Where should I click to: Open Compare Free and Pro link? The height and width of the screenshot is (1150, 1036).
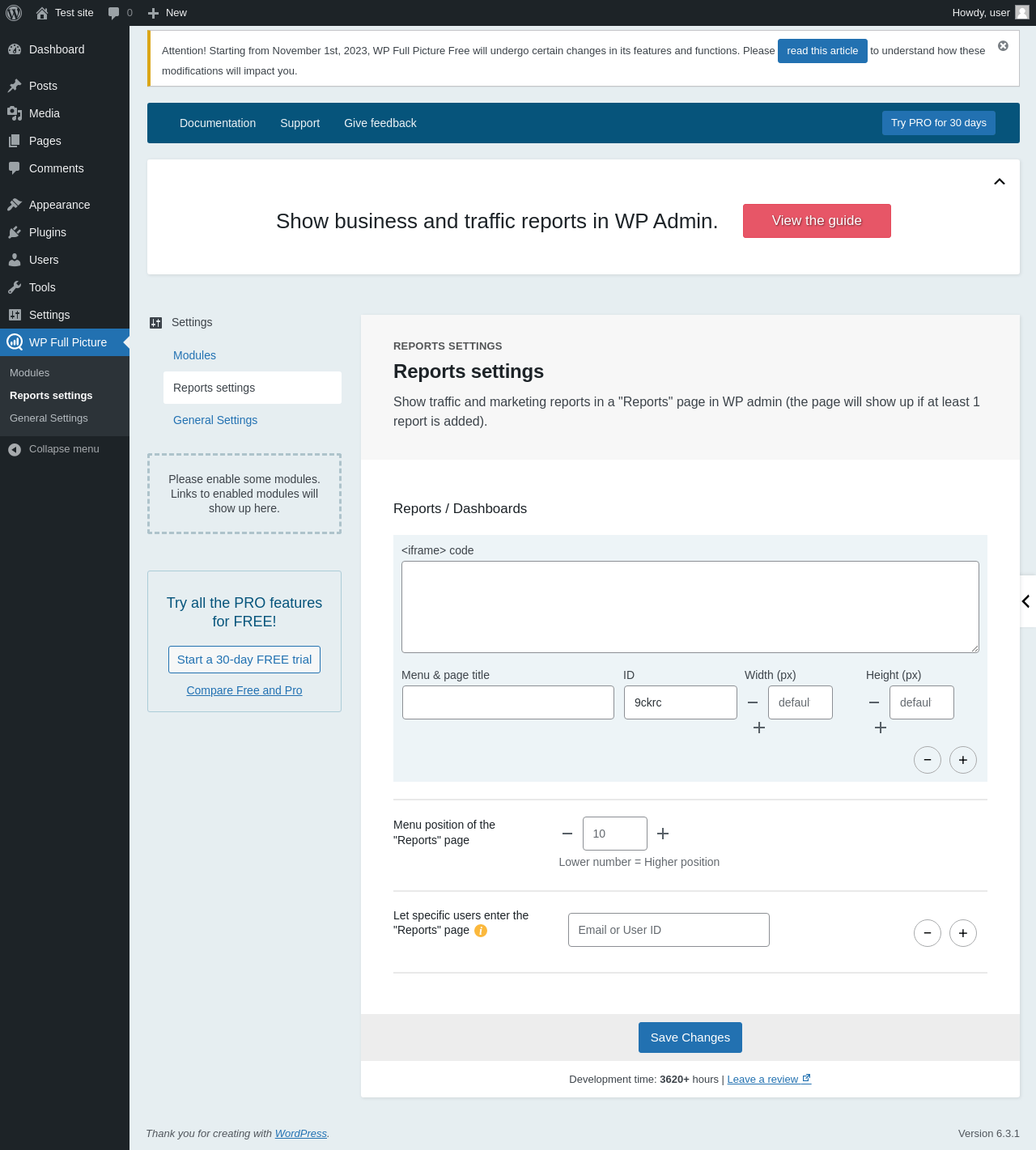pyautogui.click(x=244, y=690)
